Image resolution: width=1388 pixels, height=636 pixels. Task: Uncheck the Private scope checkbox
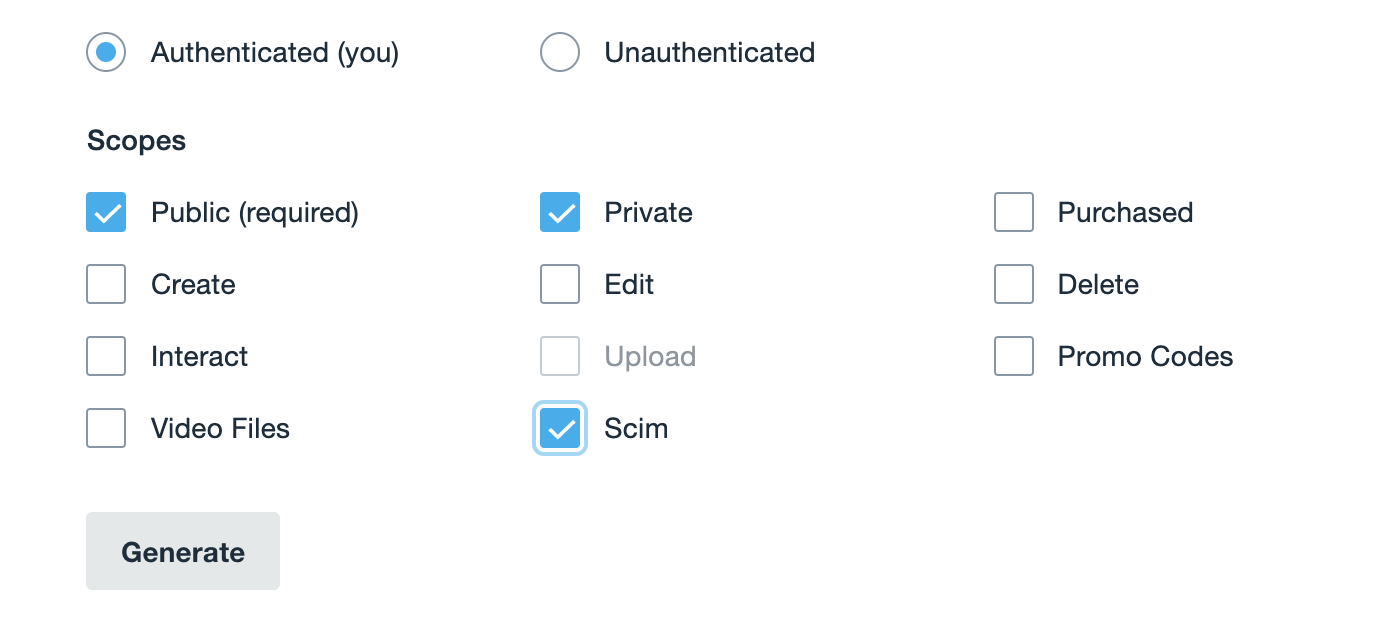pyautogui.click(x=560, y=212)
